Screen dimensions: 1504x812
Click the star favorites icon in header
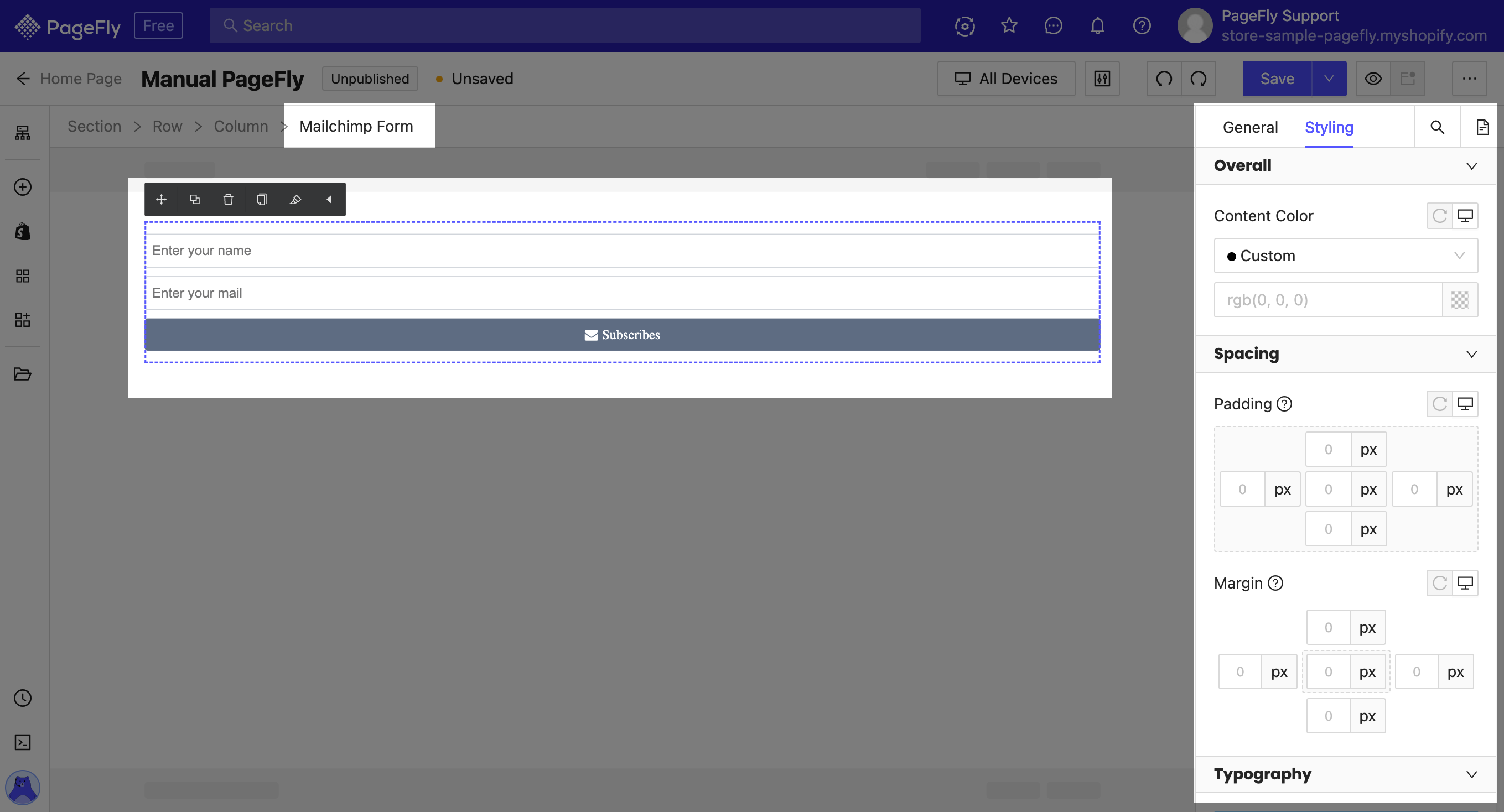coord(1009,25)
